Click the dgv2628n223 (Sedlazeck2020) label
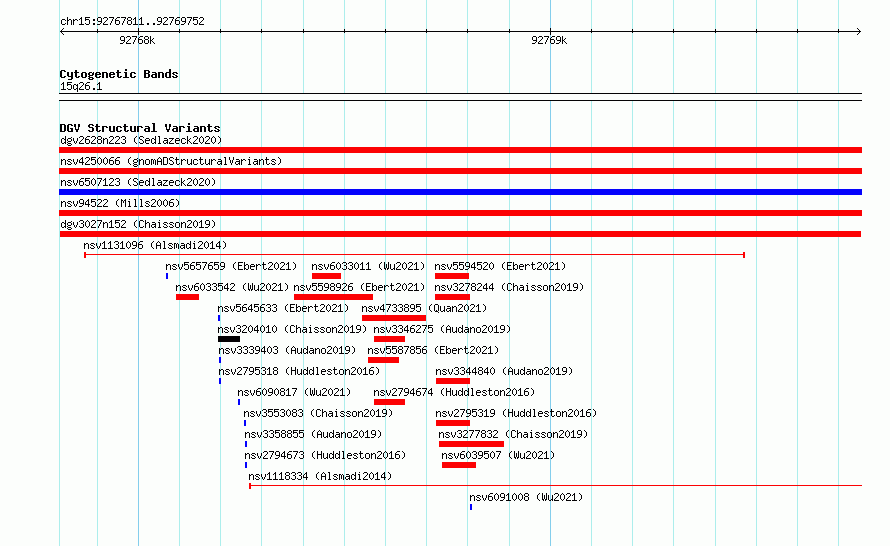The image size is (890, 546). point(141,140)
